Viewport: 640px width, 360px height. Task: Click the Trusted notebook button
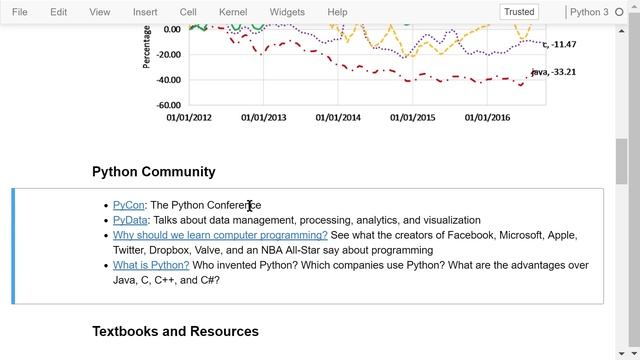tap(519, 12)
